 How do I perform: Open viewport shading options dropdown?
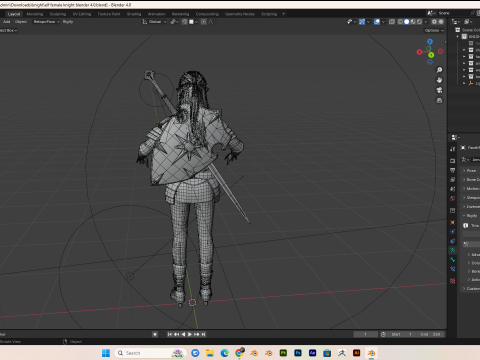pos(426,22)
